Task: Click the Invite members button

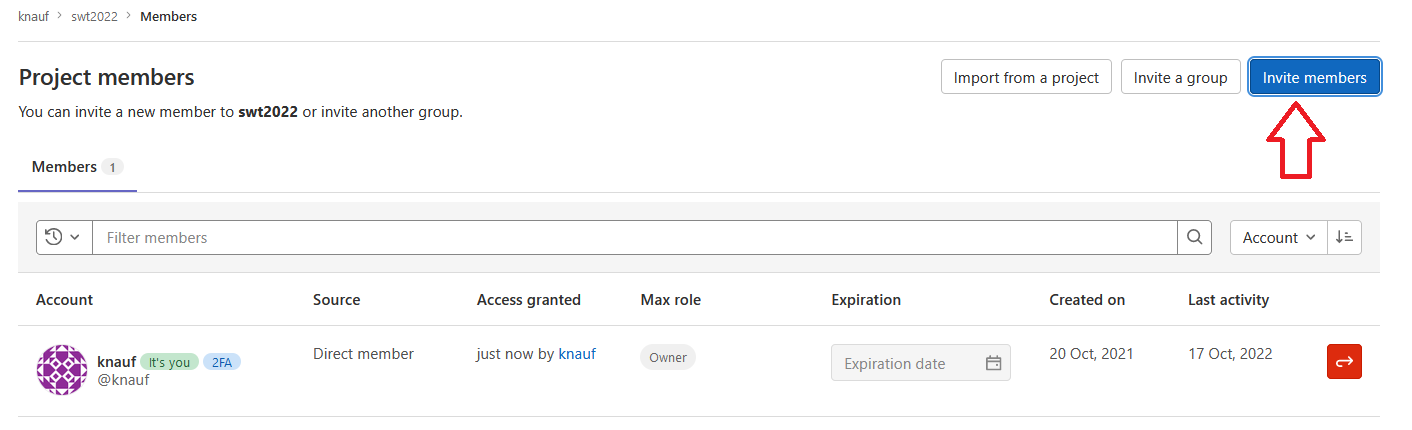Action: 1314,77
